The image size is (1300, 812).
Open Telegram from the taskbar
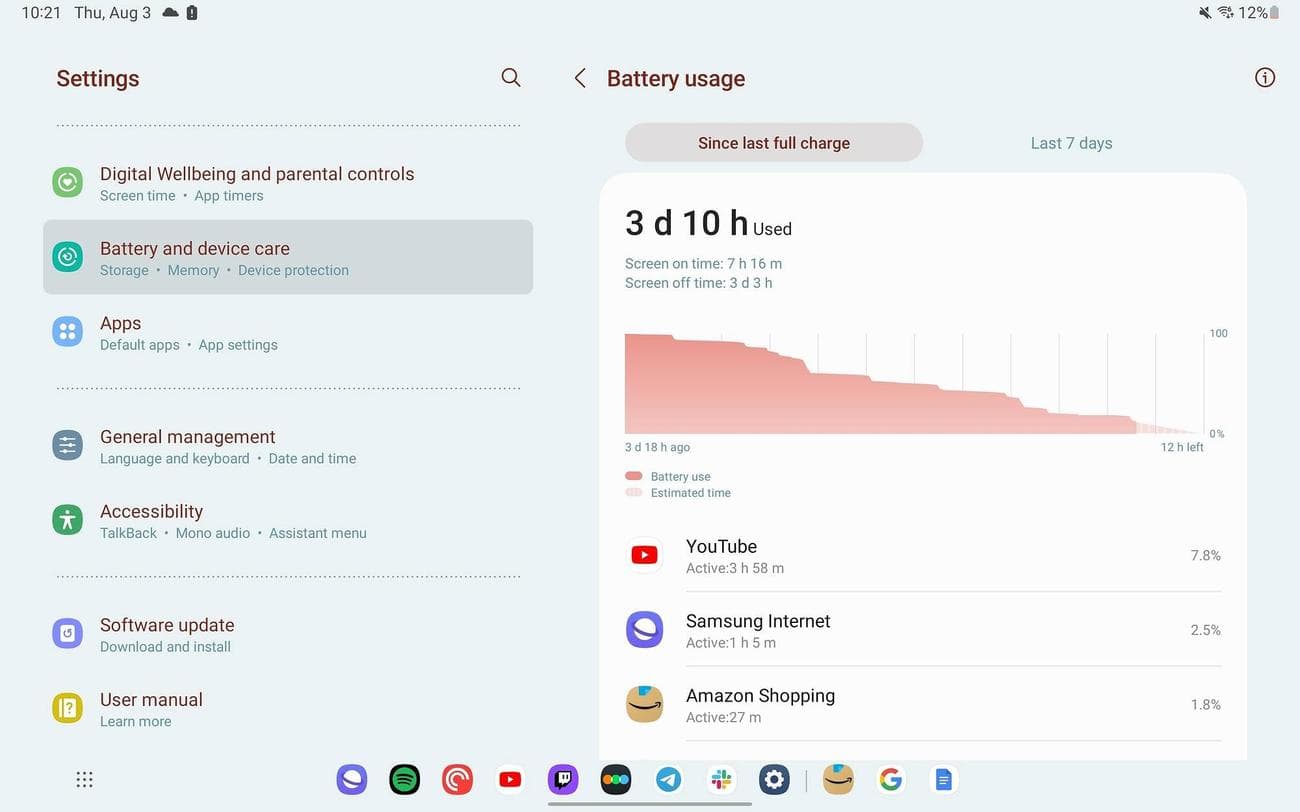[x=668, y=778]
